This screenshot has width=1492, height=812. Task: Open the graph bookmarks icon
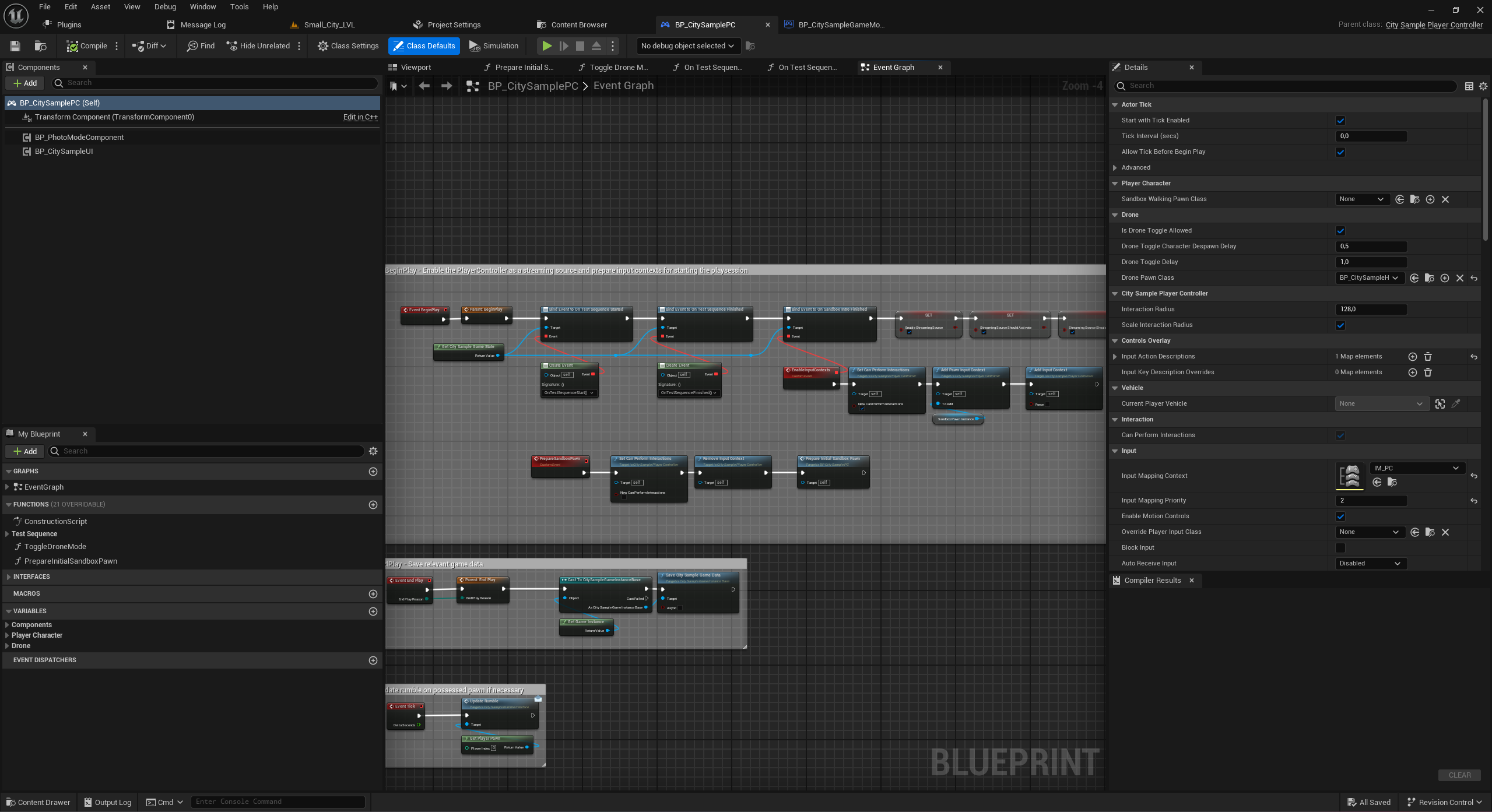click(398, 86)
